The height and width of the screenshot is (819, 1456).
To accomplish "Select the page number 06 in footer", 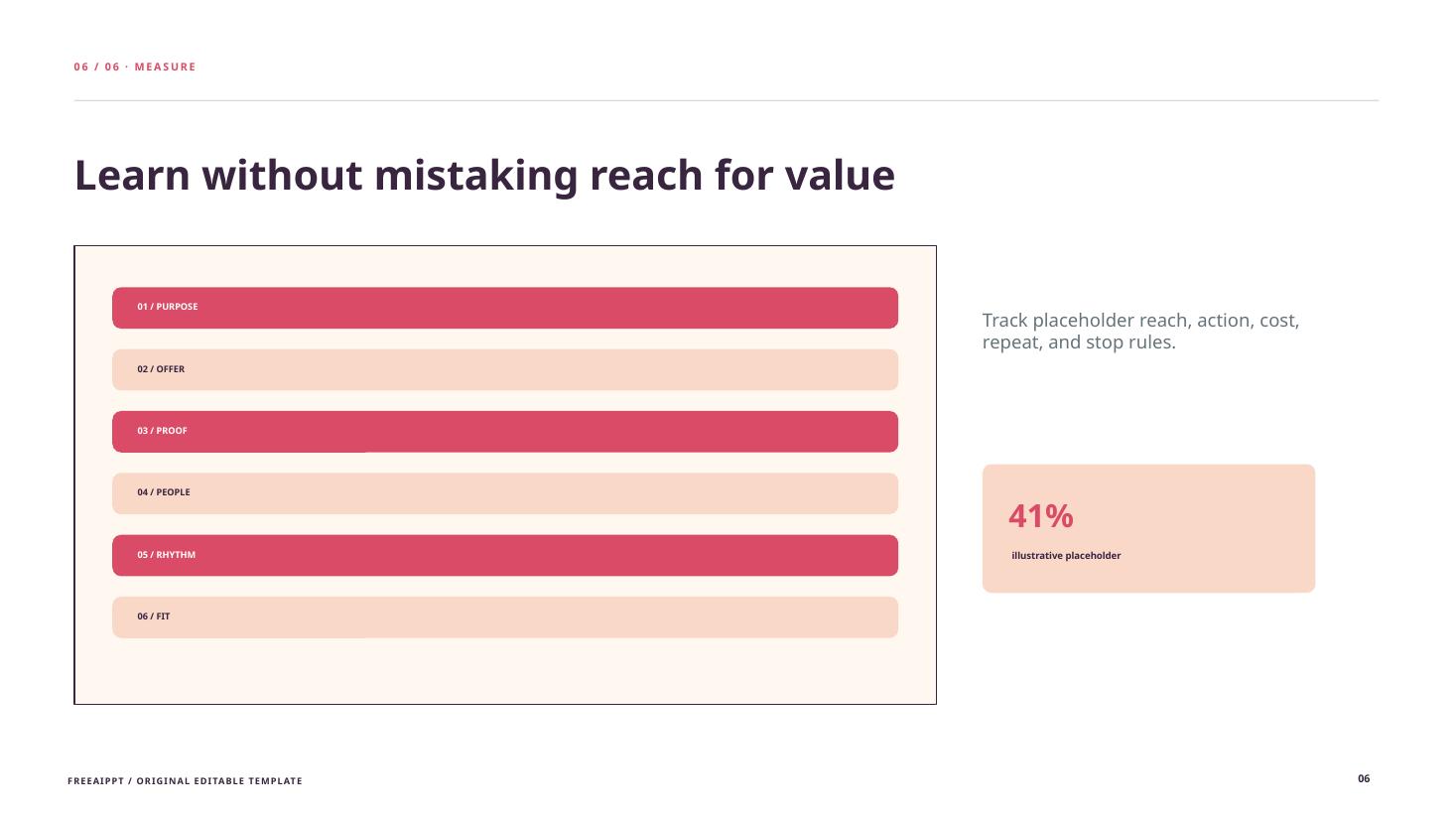I will point(1364,779).
